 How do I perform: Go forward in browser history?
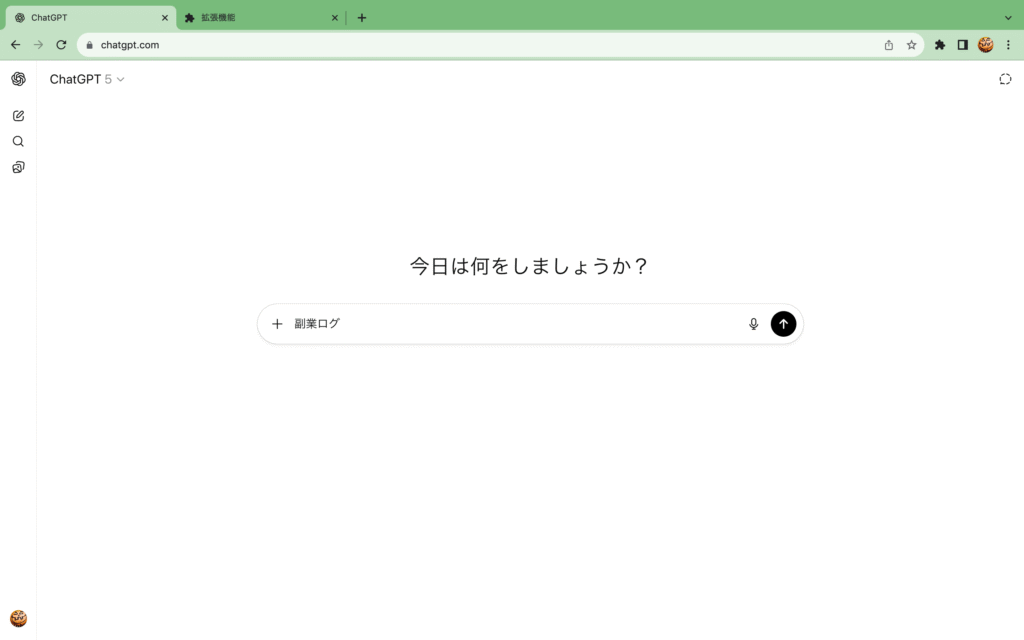[x=39, y=45]
